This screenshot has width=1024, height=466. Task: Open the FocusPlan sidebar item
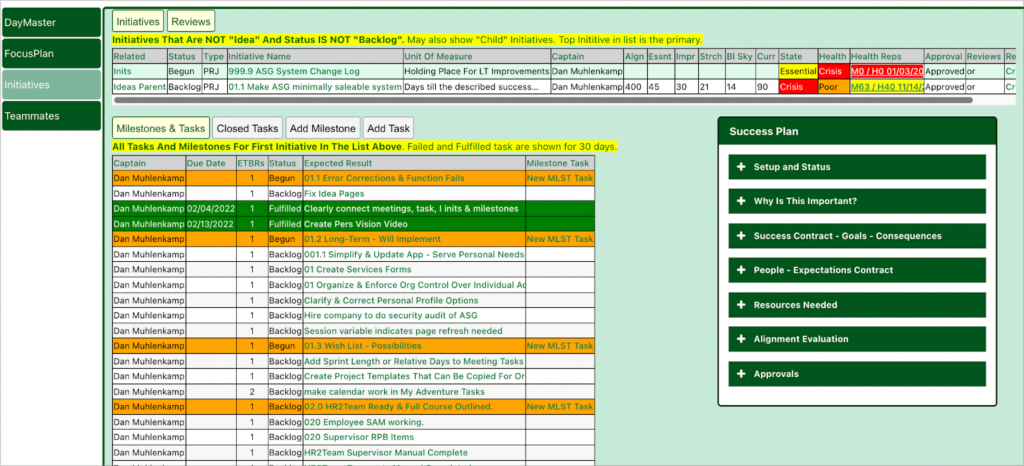click(x=51, y=53)
